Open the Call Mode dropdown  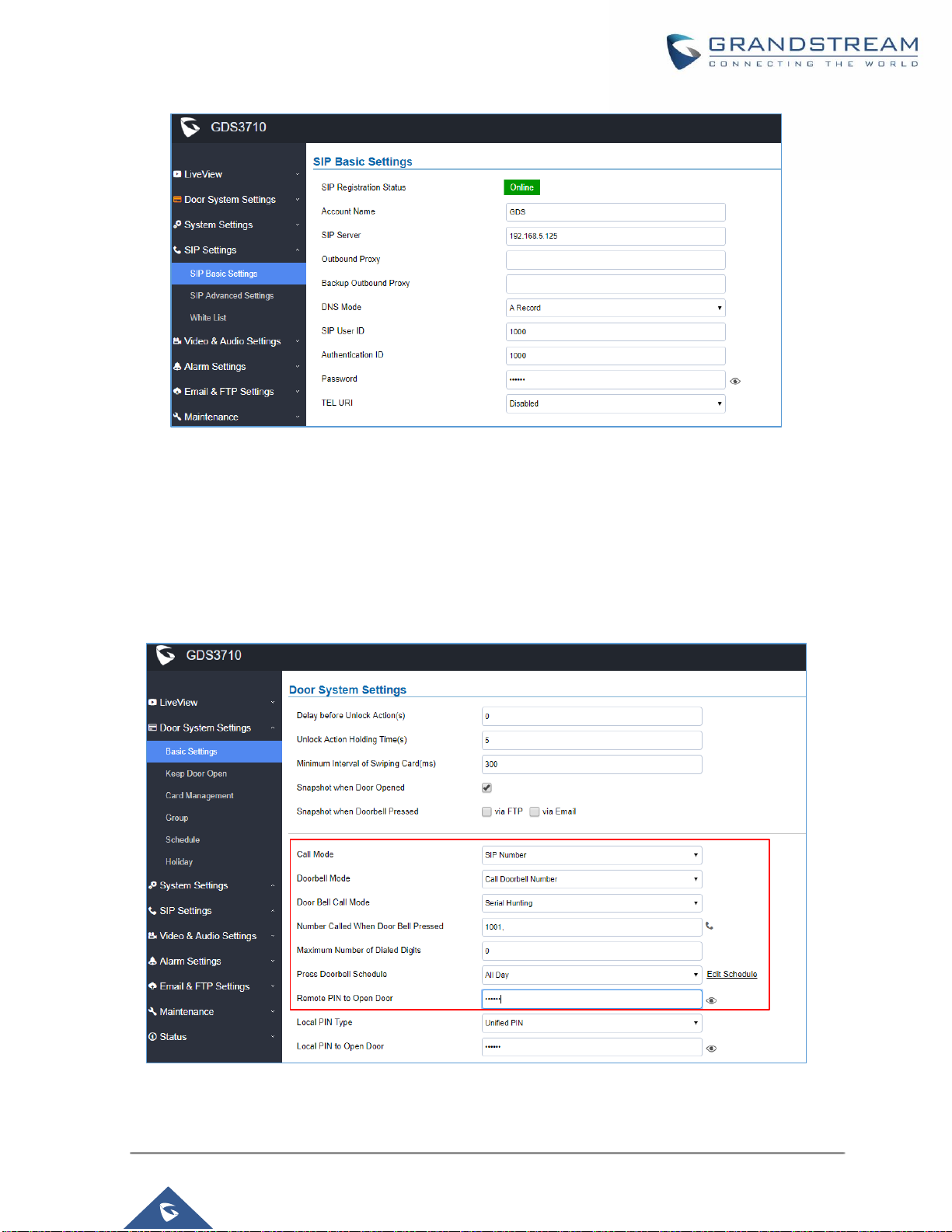coord(591,855)
